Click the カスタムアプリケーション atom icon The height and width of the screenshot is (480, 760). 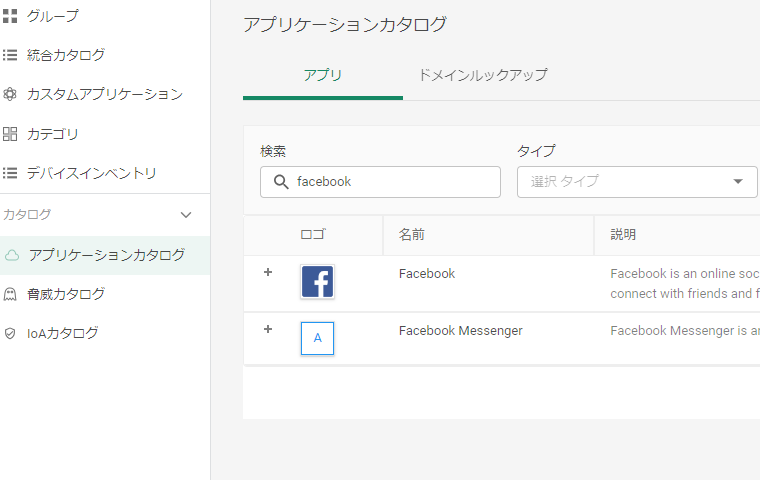[x=10, y=94]
